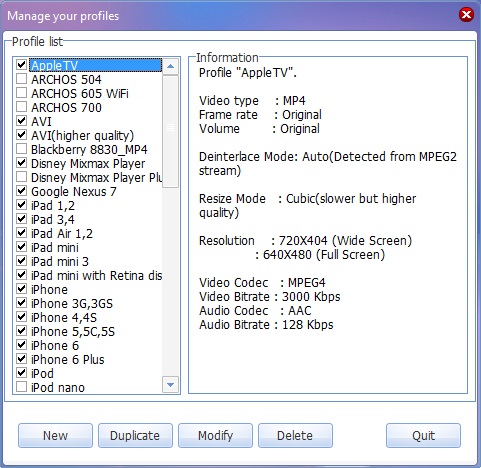481x468 pixels.
Task: Disable the iPhone 6 Plus checkbox
Action: click(x=22, y=359)
